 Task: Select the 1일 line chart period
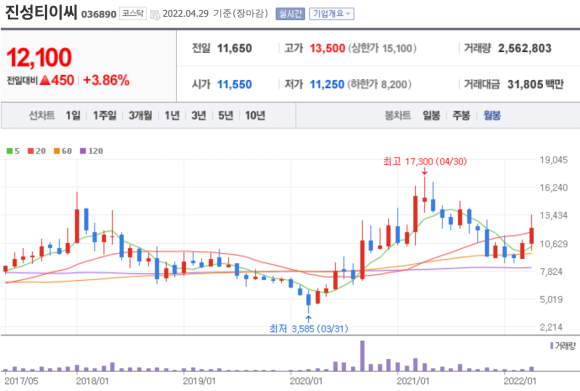tap(73, 116)
